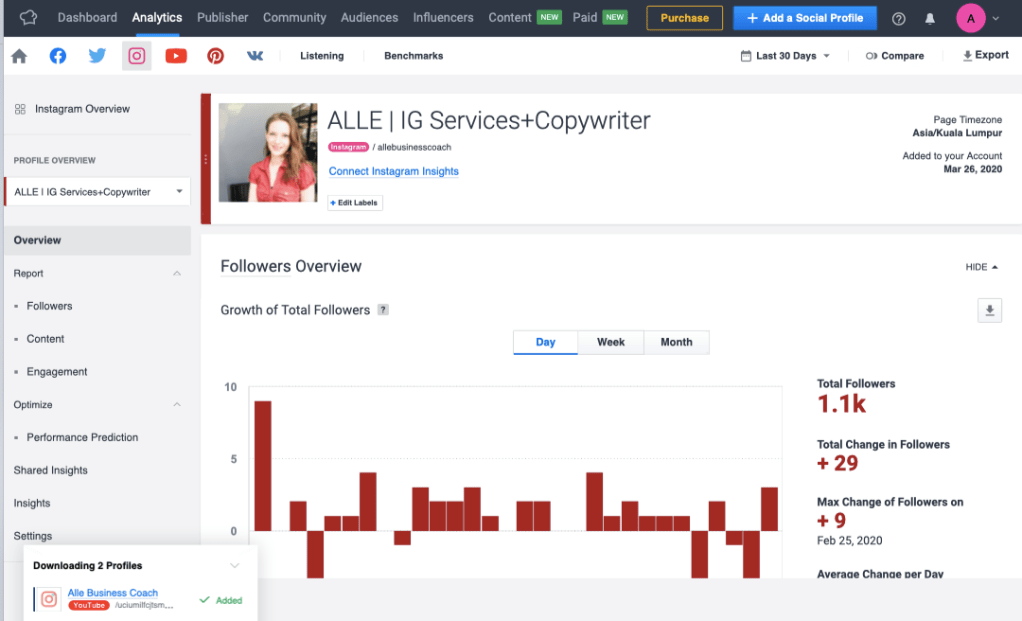The width and height of the screenshot is (1022, 621).
Task: Open the Facebook analytics icon
Action: [58, 56]
